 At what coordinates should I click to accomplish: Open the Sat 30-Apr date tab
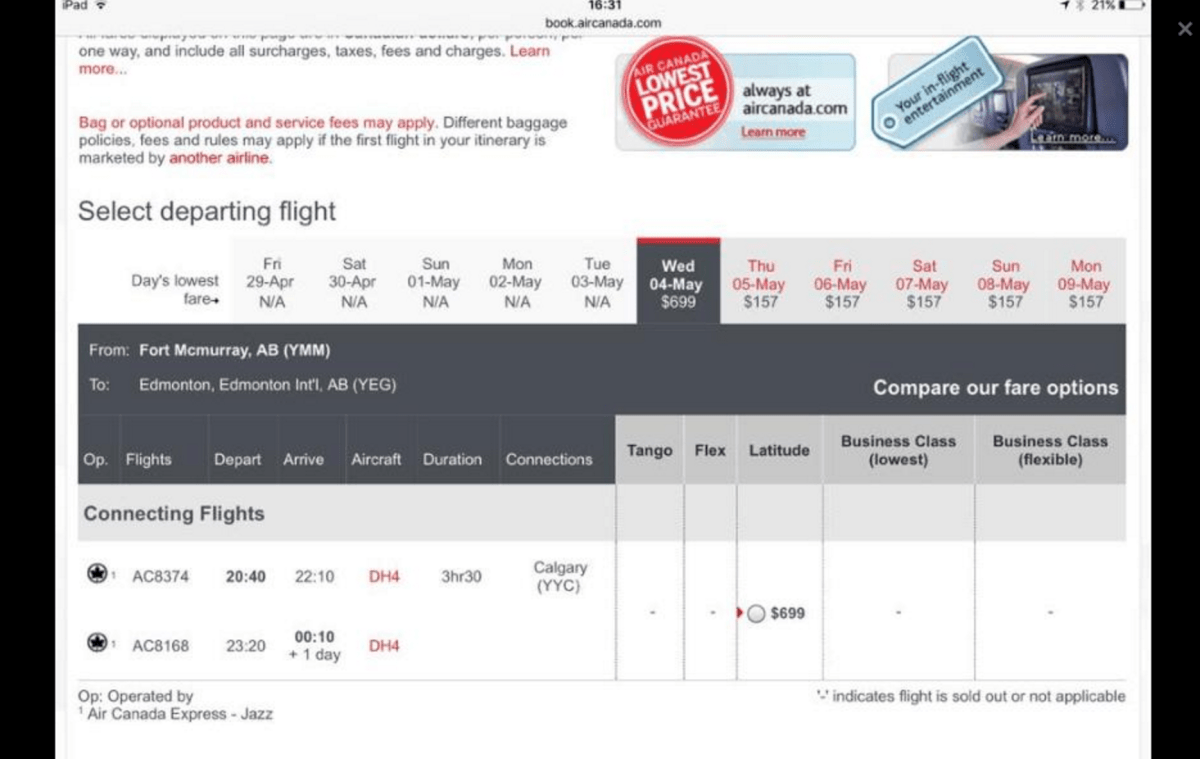click(x=354, y=283)
